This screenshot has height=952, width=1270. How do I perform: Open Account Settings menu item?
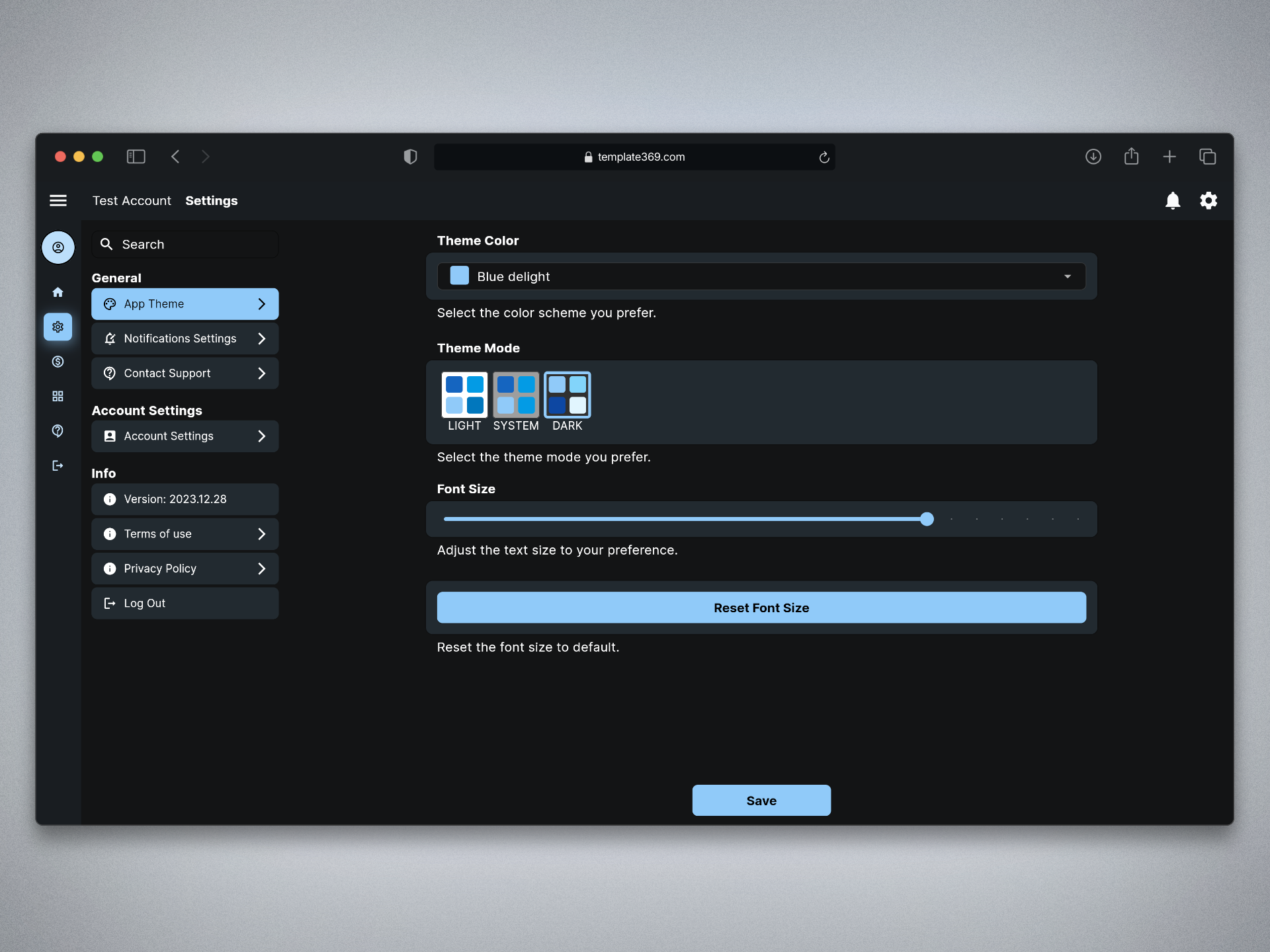click(185, 436)
